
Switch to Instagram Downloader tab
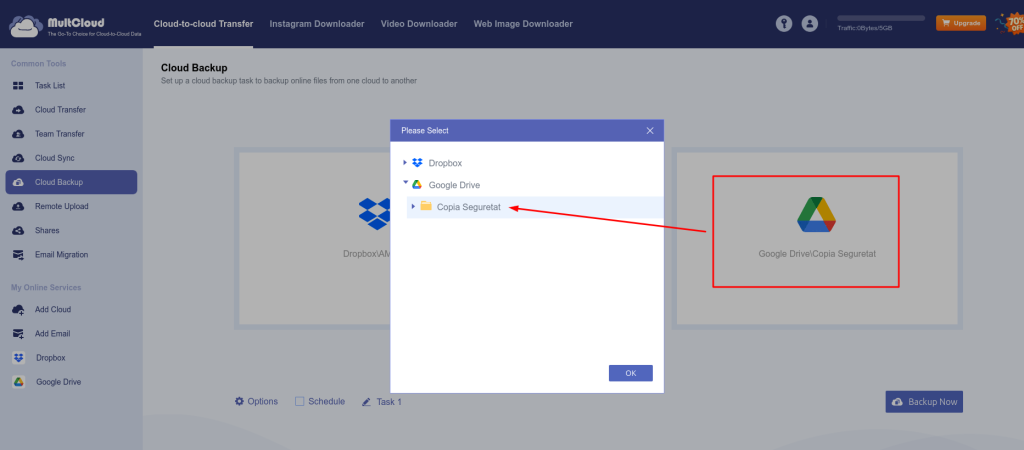click(317, 23)
